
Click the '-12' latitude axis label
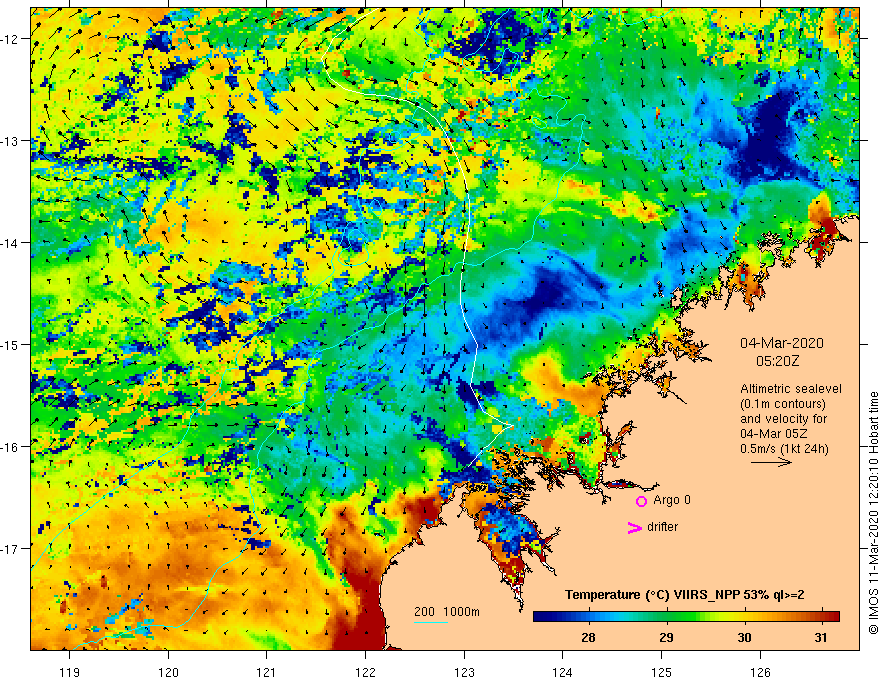tap(10, 39)
